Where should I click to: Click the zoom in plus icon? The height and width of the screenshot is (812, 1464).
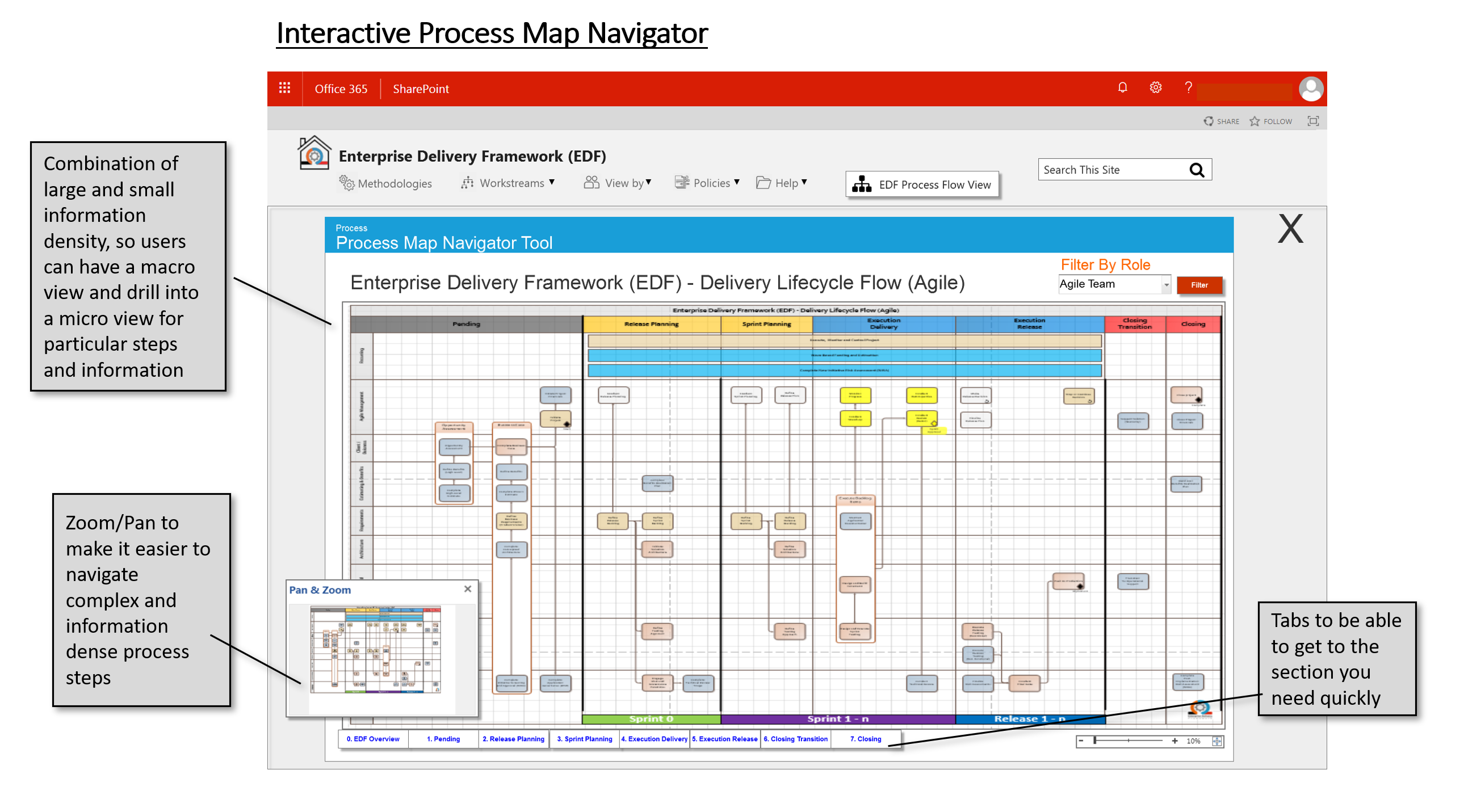click(1174, 741)
